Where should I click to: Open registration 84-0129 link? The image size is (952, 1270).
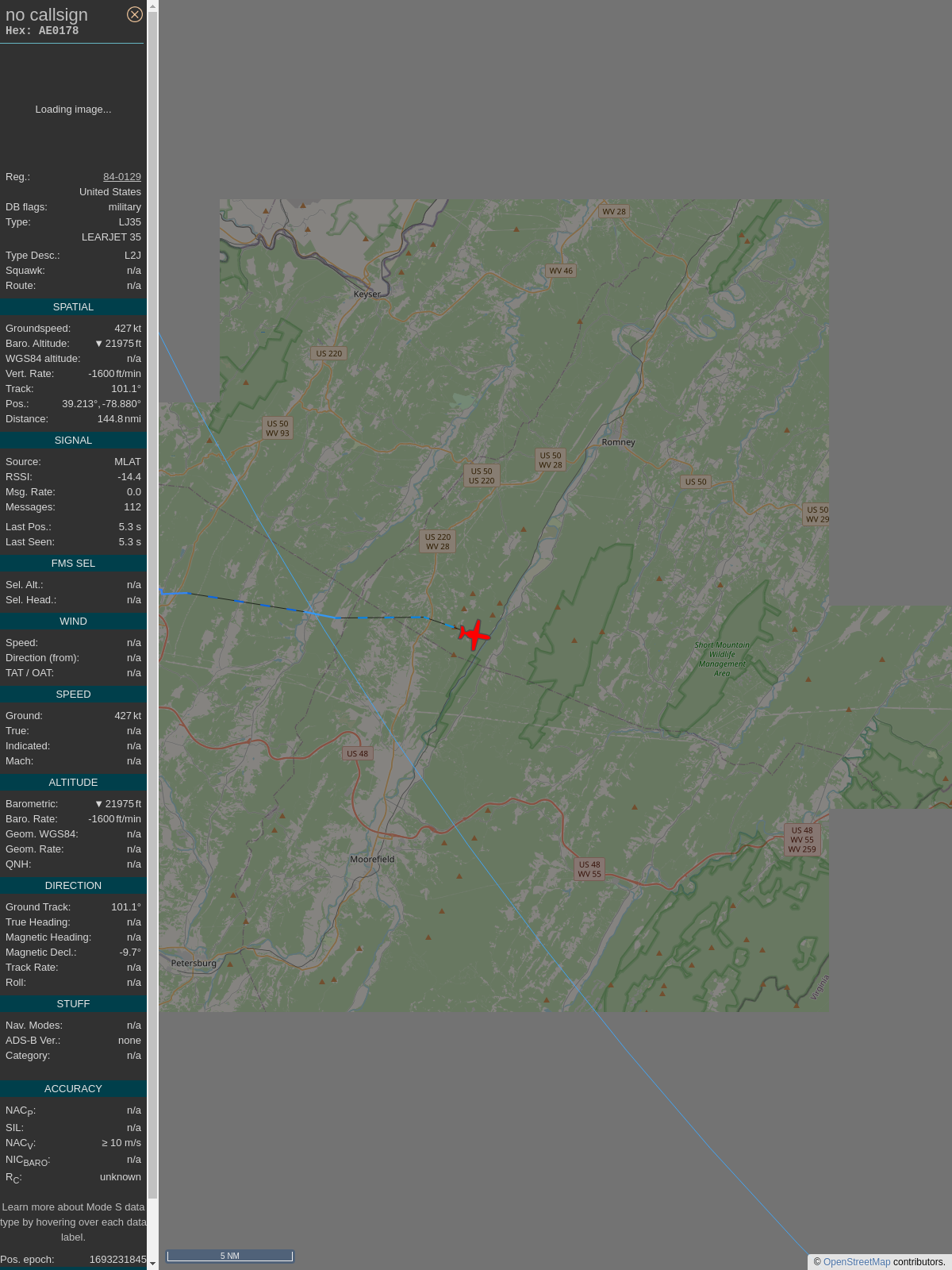(x=122, y=177)
